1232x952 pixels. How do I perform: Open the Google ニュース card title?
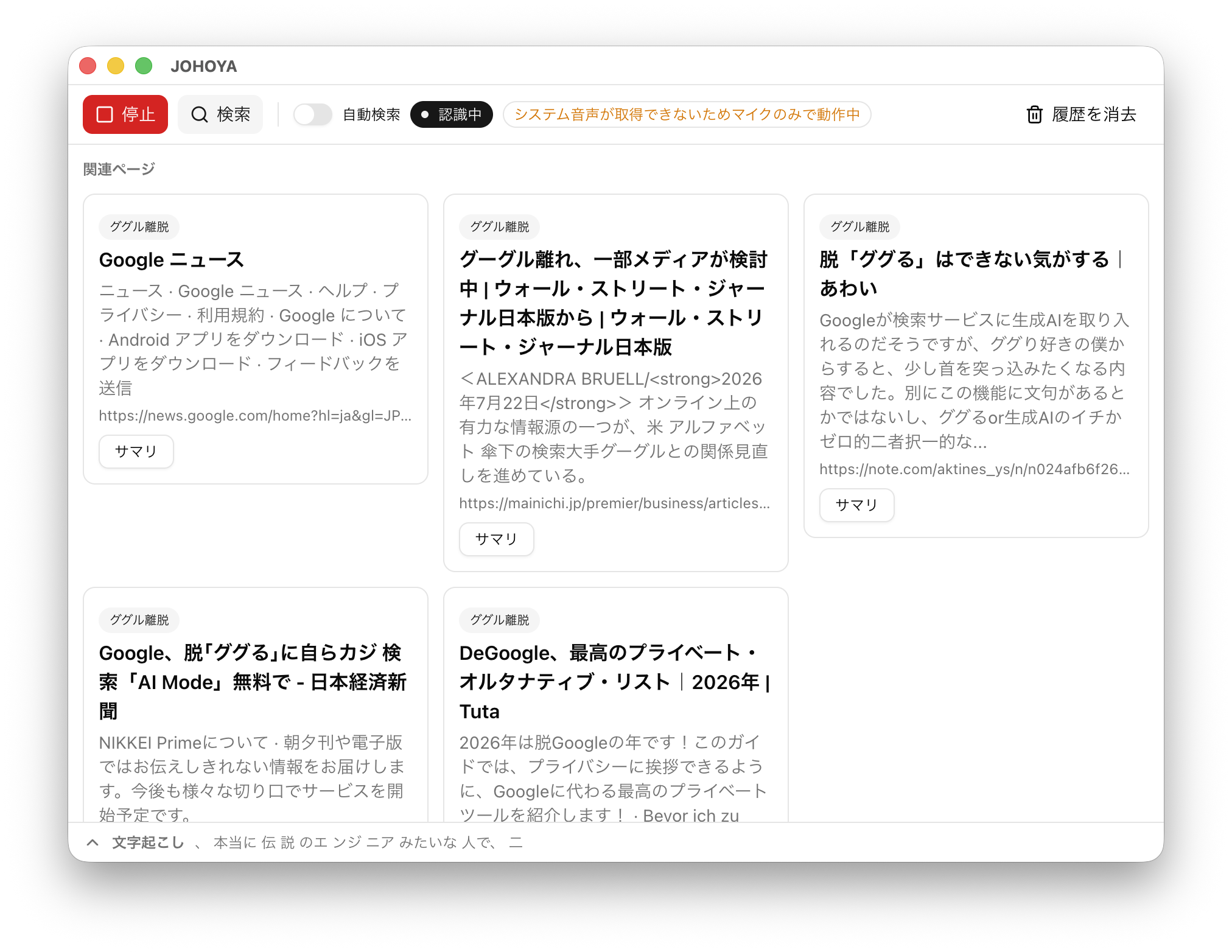click(171, 260)
